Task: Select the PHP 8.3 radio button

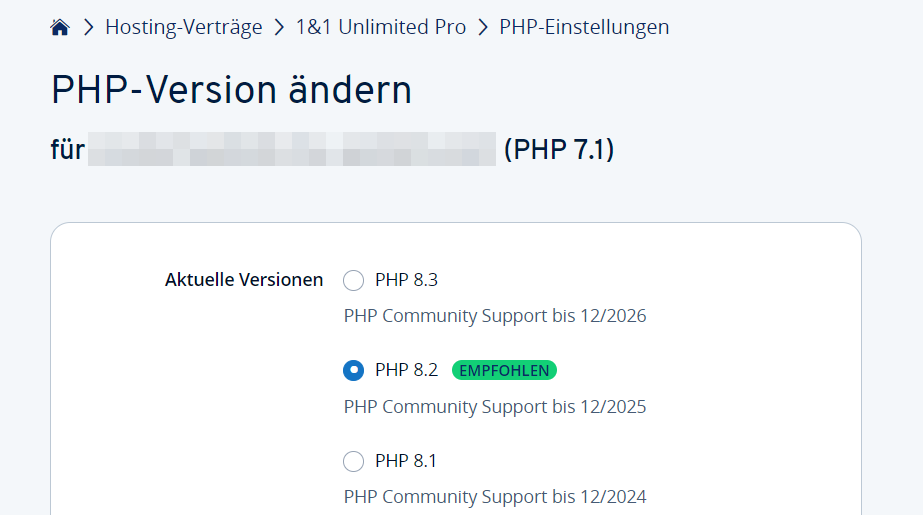Action: 353,280
